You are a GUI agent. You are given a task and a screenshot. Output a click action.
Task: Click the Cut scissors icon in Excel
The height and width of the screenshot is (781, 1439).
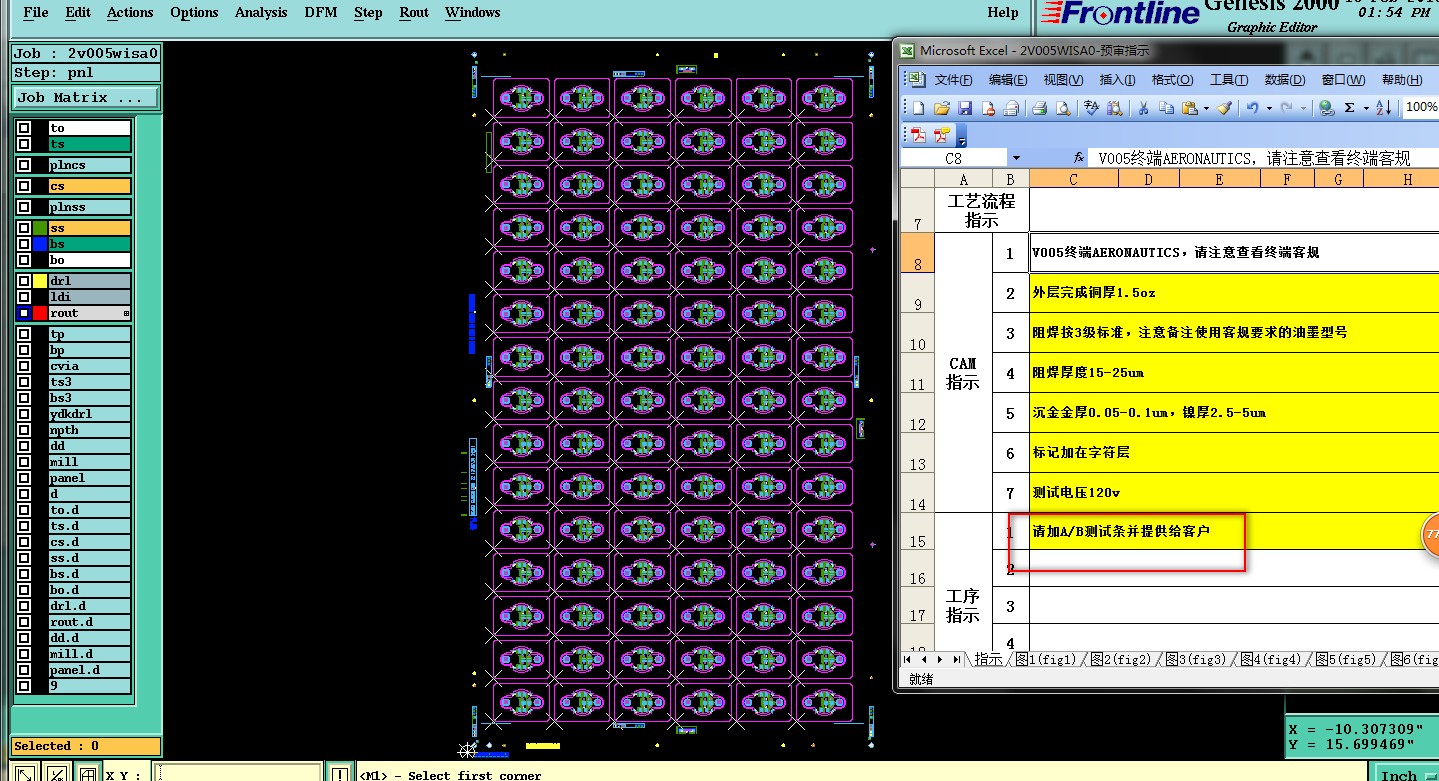click(1143, 108)
